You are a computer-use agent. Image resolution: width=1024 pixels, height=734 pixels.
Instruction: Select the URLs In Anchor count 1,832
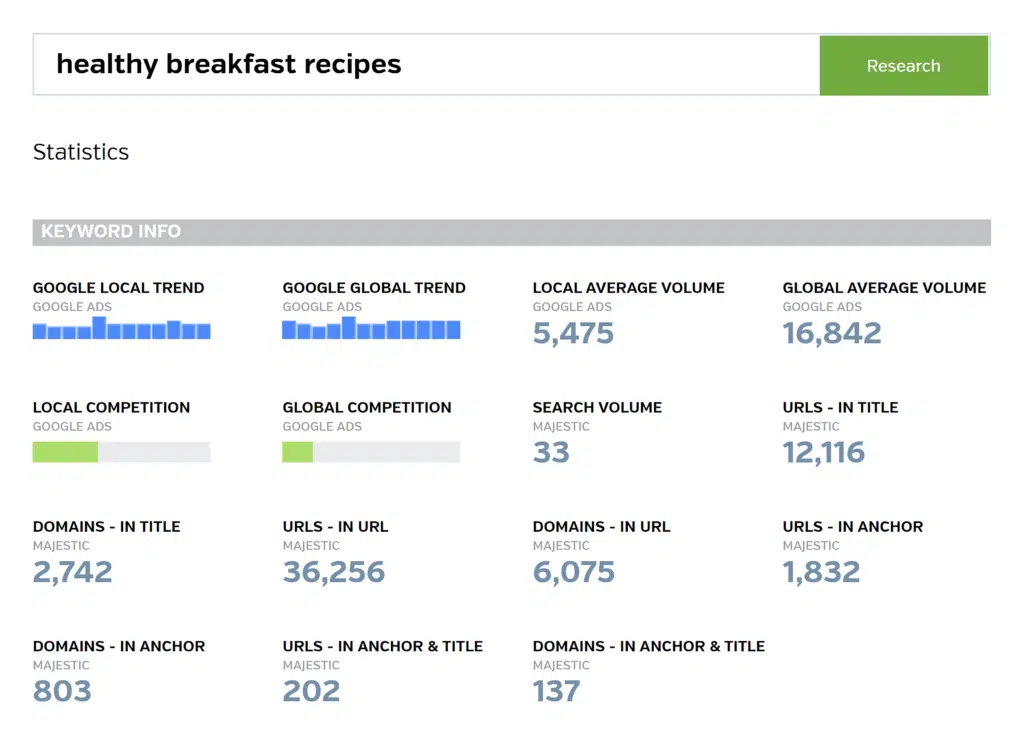point(821,572)
